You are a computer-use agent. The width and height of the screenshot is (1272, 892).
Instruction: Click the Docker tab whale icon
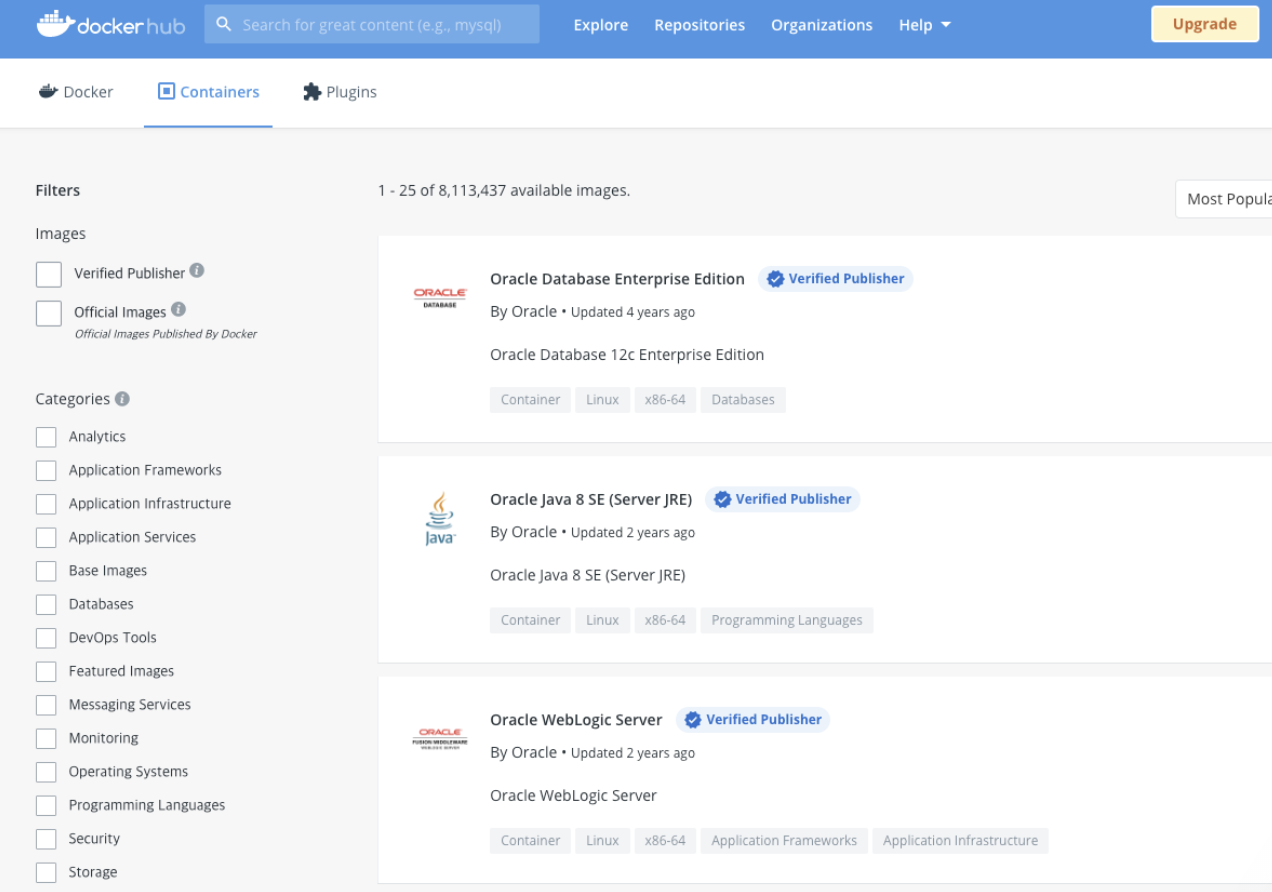point(48,92)
